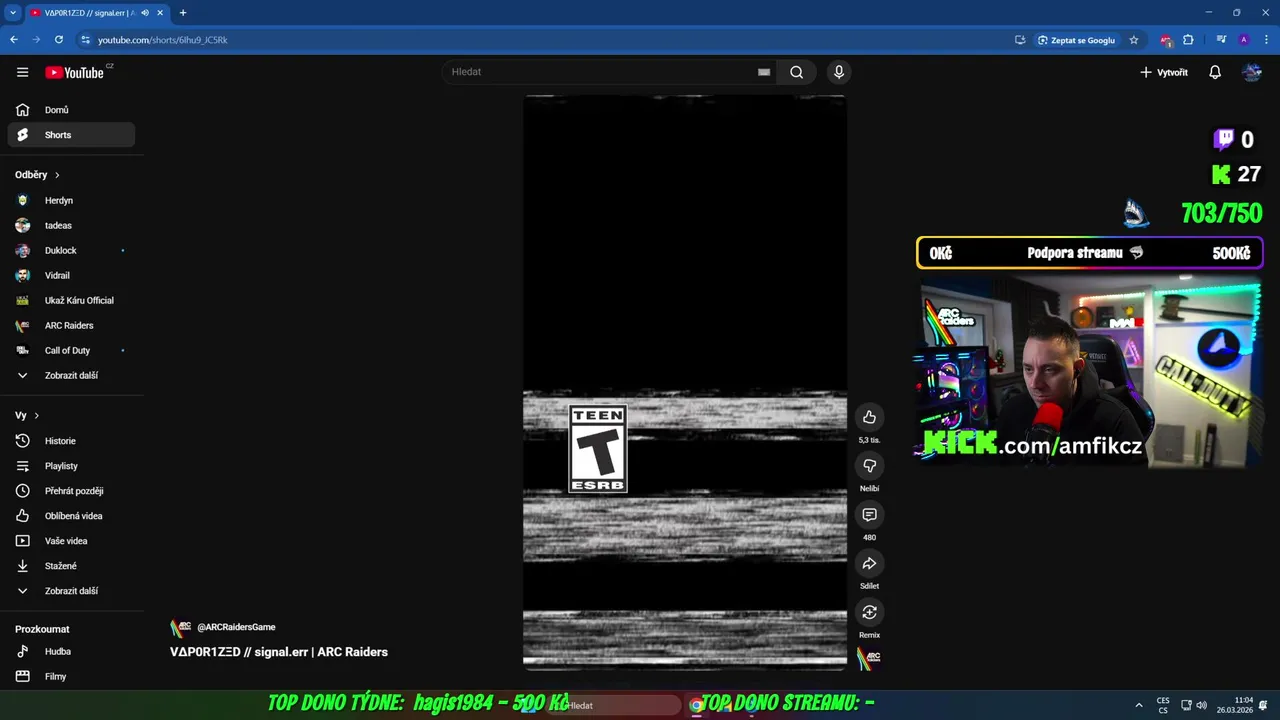Viewport: 1280px width, 720px height.
Task: Click the Chrome address bar URL
Action: (x=163, y=40)
